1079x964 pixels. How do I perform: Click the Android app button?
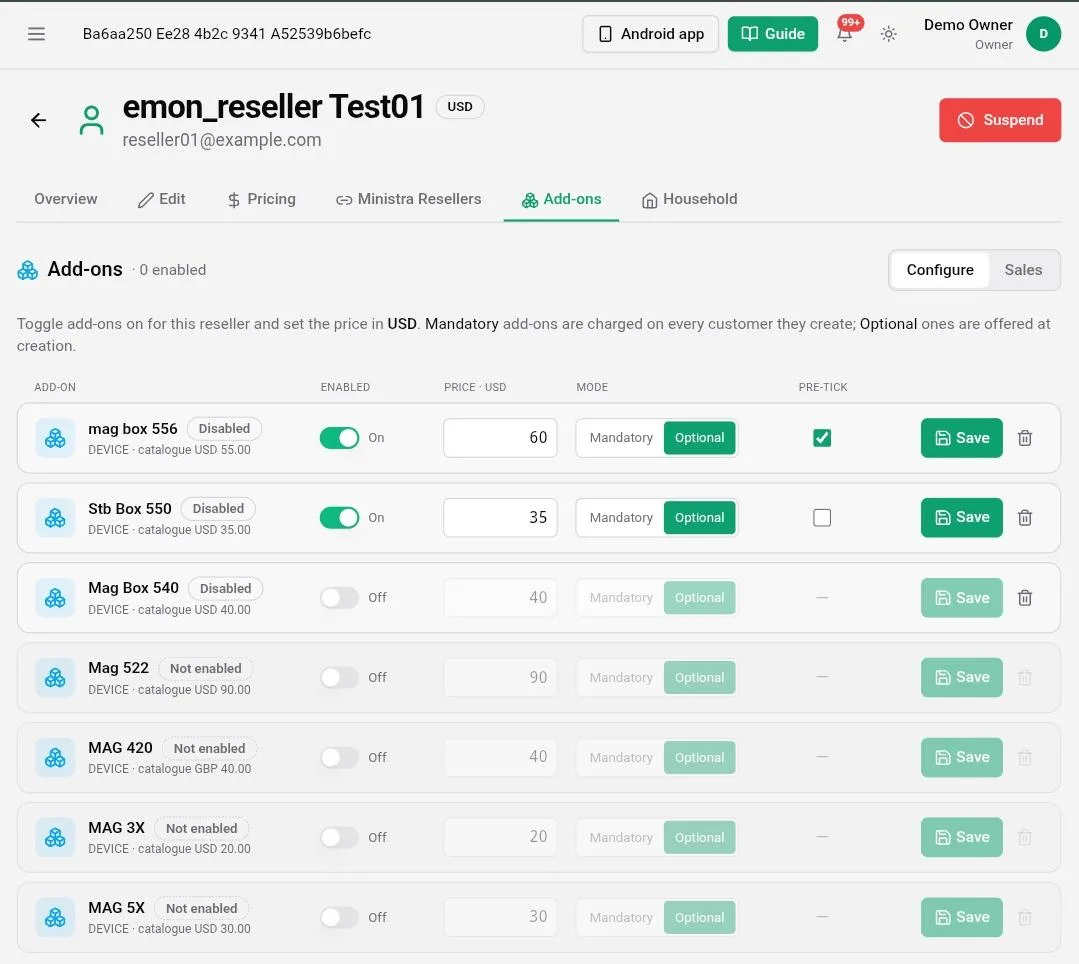tap(650, 34)
